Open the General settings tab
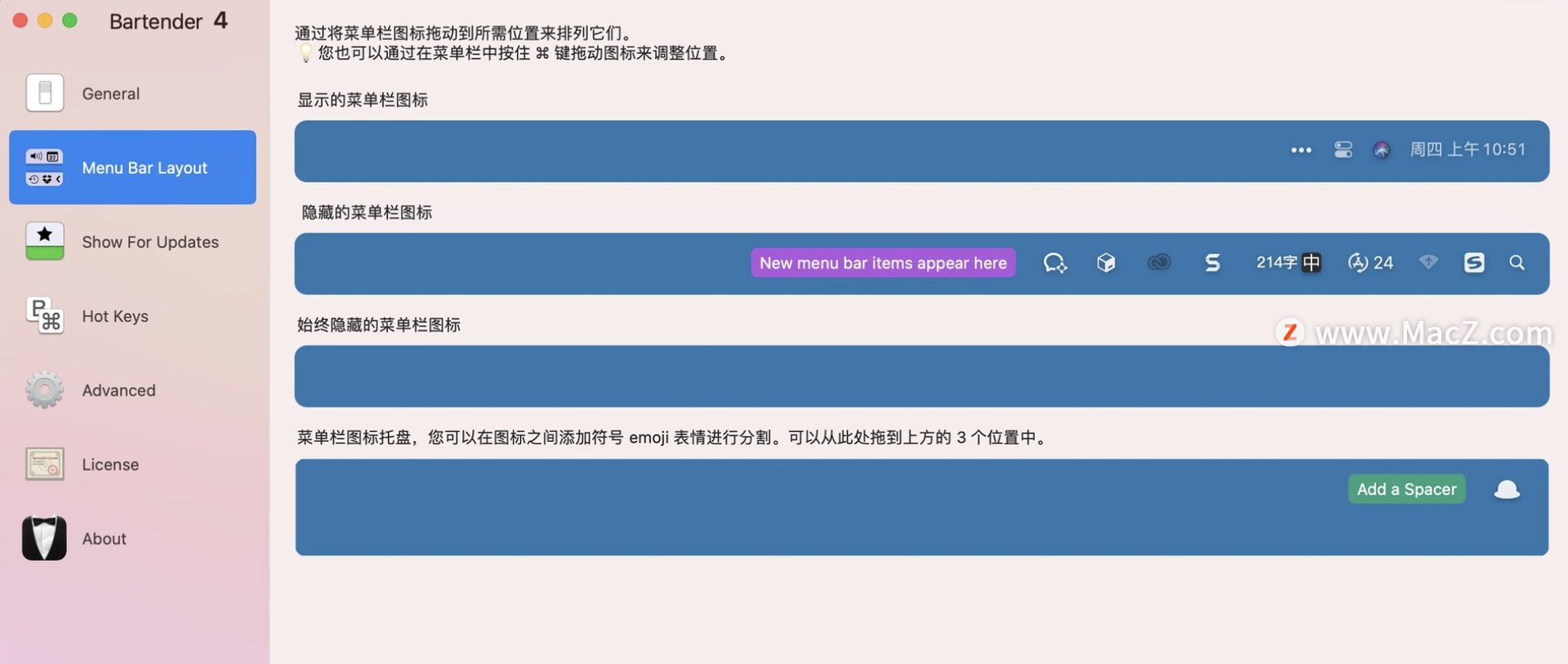This screenshot has height=664, width=1568. coord(132,93)
